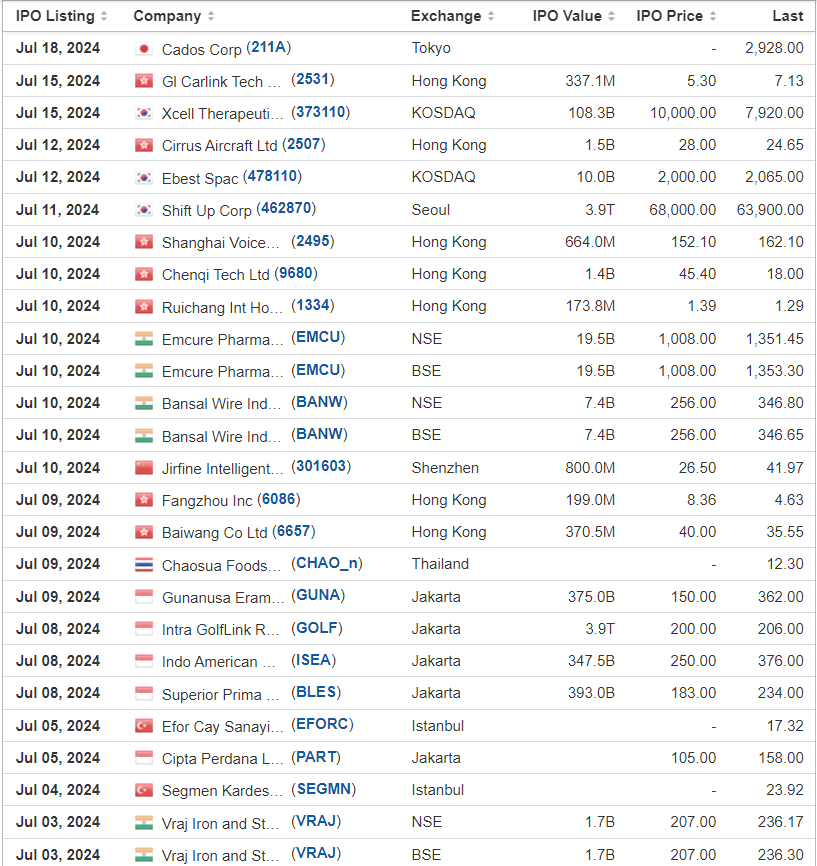Open Xcell Therapeuti company link
The image size is (817, 866).
point(222,114)
